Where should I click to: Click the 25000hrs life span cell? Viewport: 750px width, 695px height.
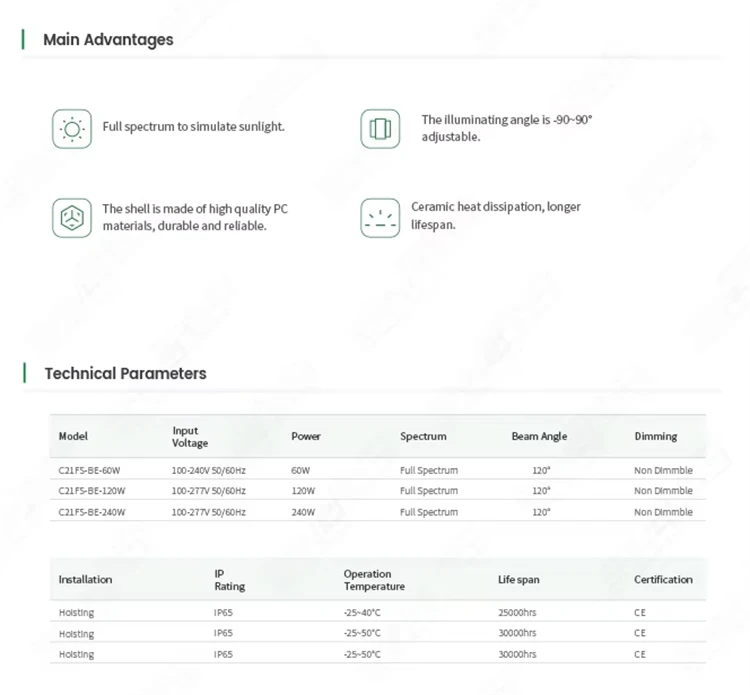click(517, 612)
